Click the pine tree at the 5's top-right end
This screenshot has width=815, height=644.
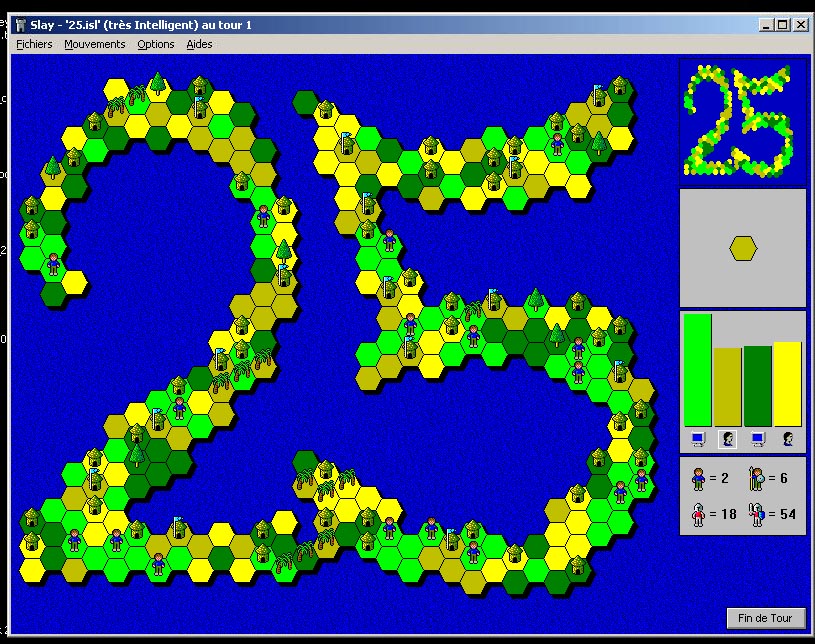pos(599,143)
